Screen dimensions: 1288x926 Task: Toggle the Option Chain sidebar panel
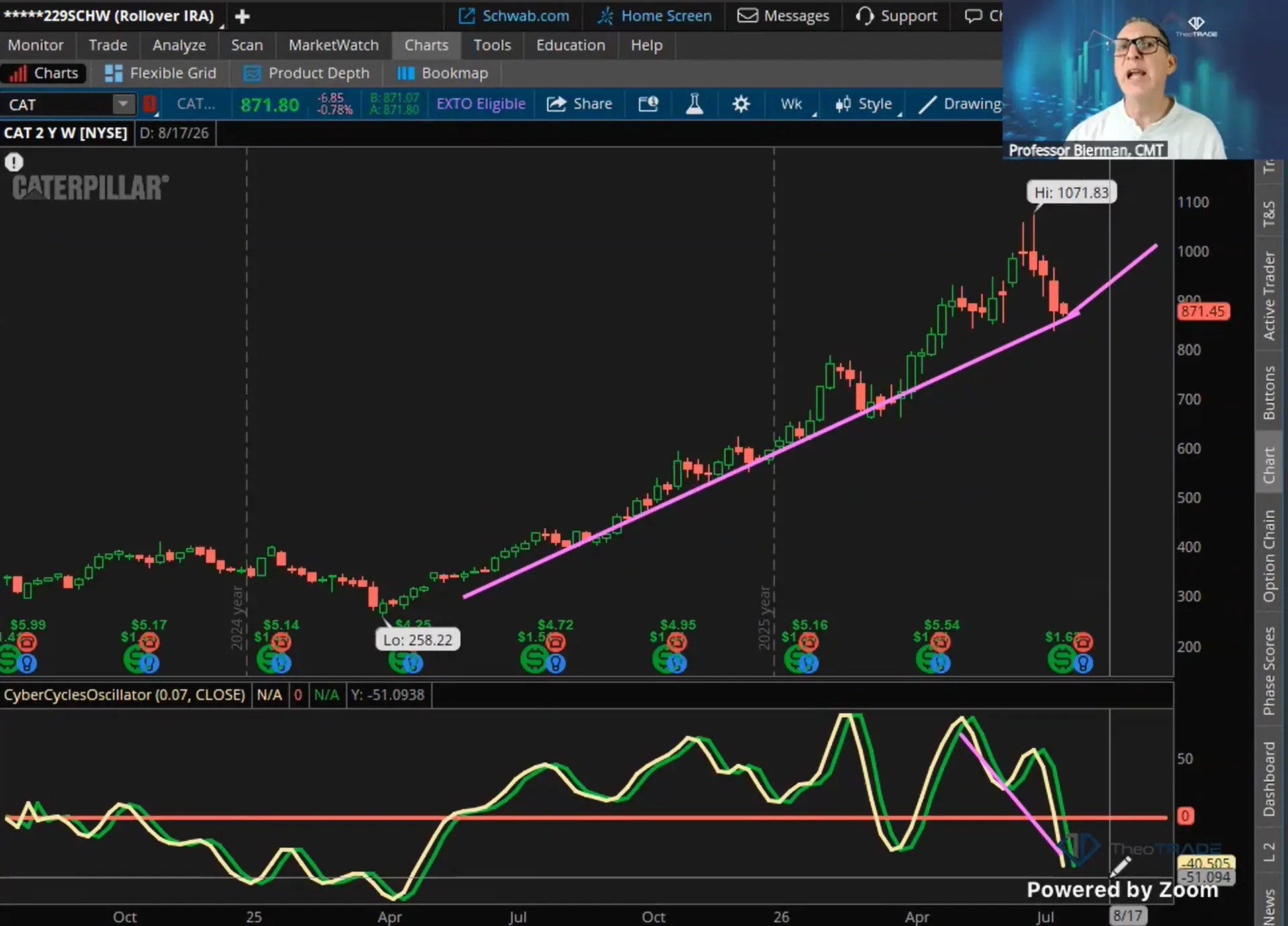pos(1269,556)
